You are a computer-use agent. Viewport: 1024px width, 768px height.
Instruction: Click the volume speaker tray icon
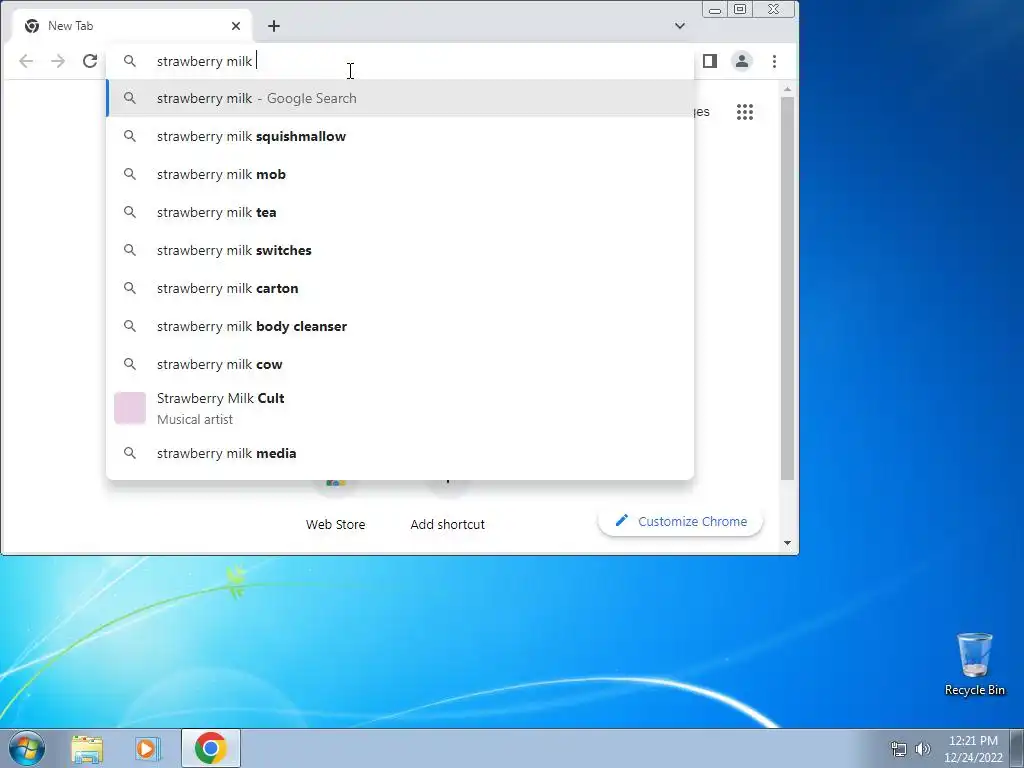click(x=923, y=749)
